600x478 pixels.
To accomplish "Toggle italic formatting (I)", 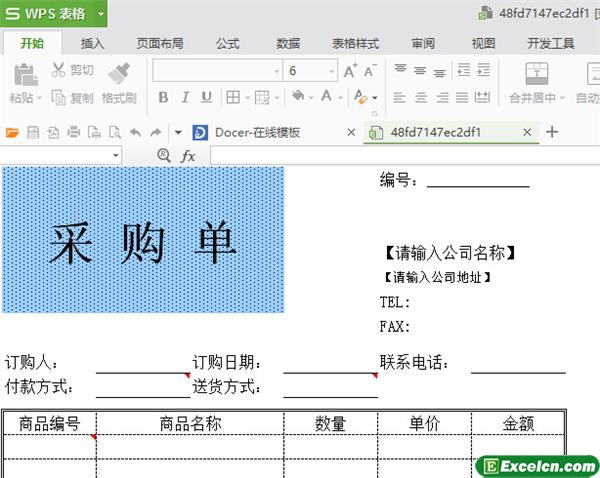I will tap(184, 97).
